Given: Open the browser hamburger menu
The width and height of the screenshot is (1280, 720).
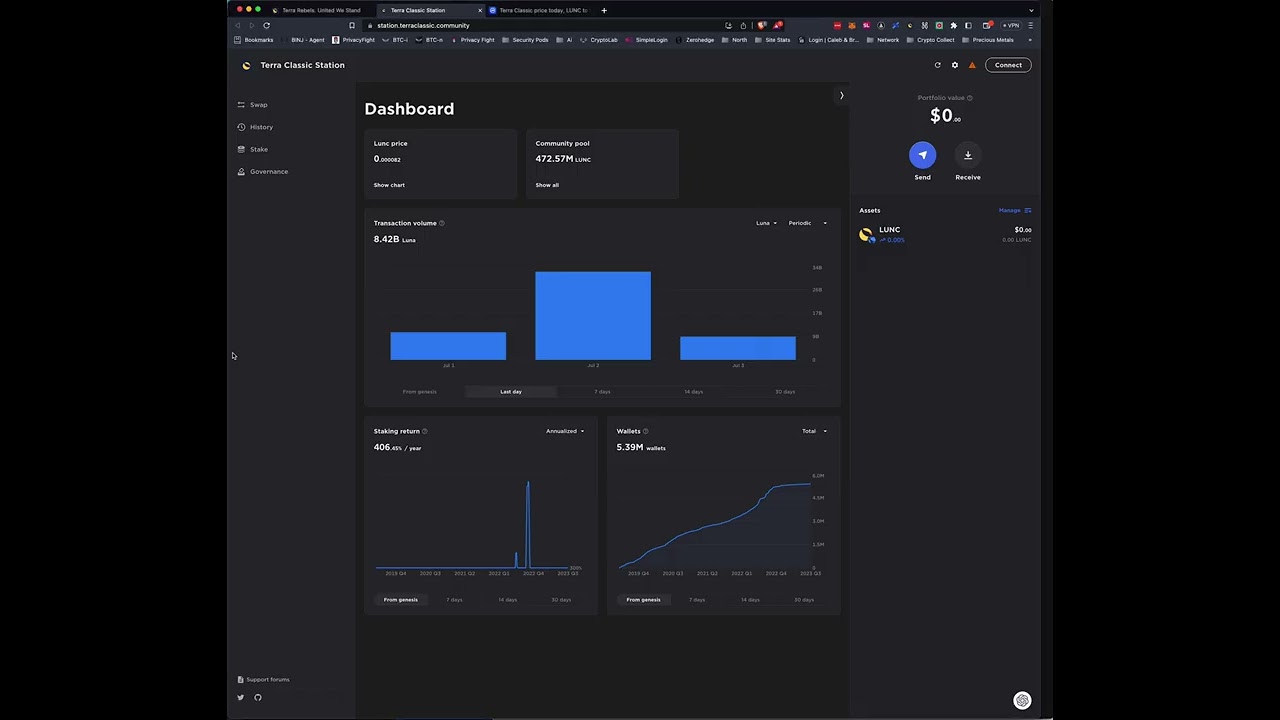Looking at the screenshot, I should [1031, 25].
